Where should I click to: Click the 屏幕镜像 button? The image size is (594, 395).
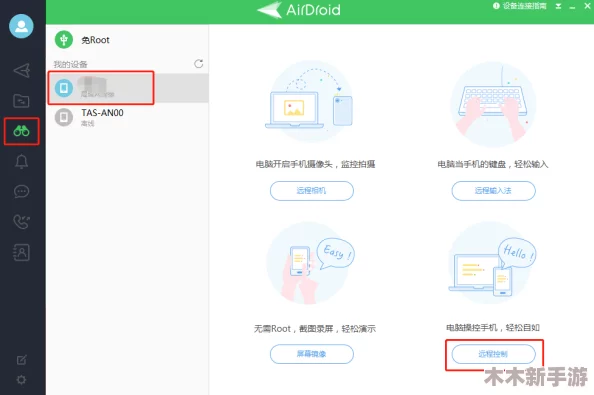click(311, 354)
